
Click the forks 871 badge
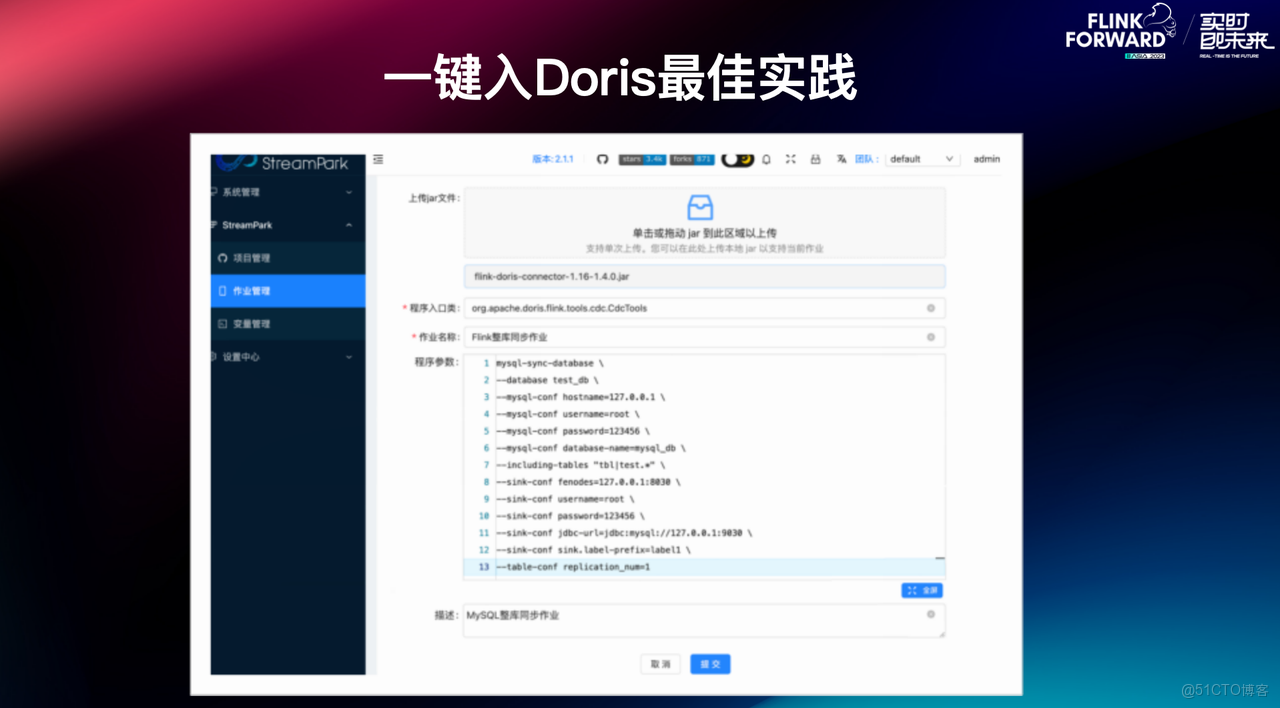(x=691, y=158)
